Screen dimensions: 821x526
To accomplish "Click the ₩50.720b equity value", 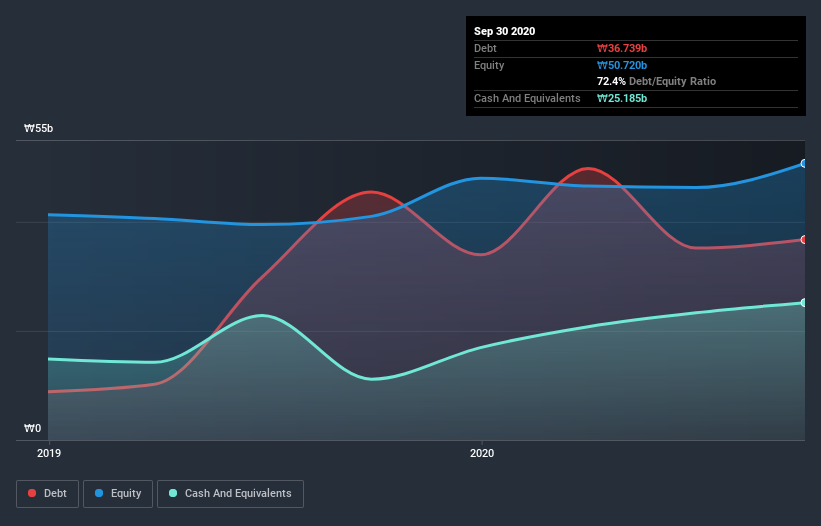I will pyautogui.click(x=622, y=65).
